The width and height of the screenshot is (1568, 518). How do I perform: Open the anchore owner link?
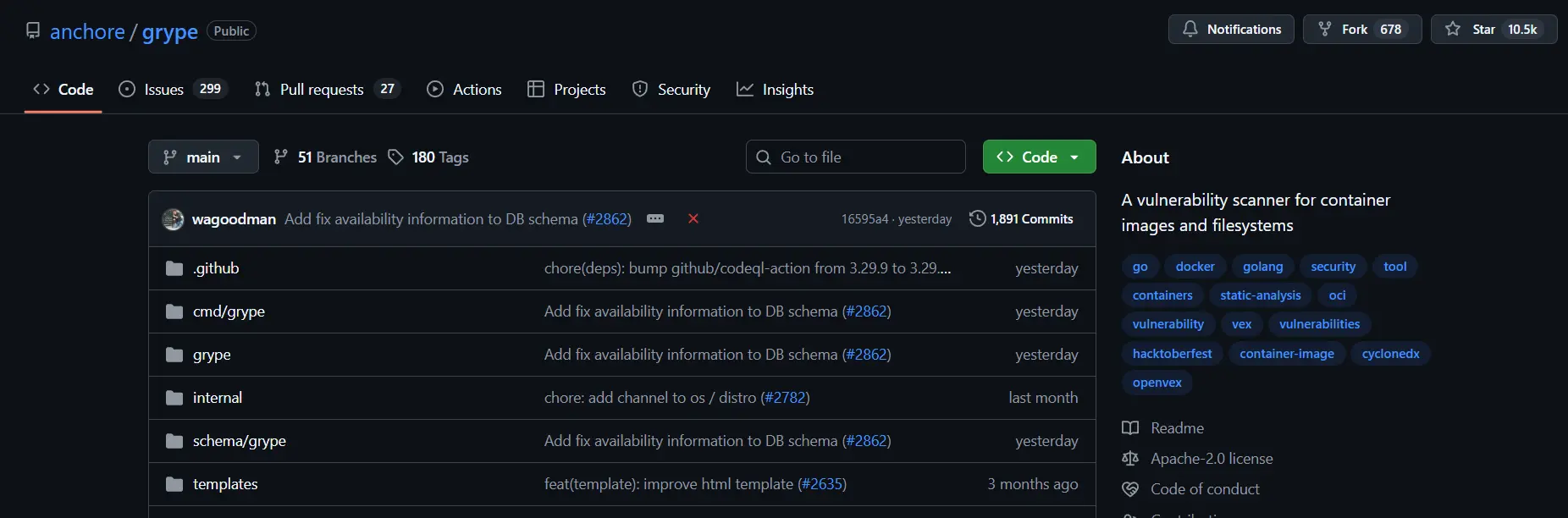(87, 31)
